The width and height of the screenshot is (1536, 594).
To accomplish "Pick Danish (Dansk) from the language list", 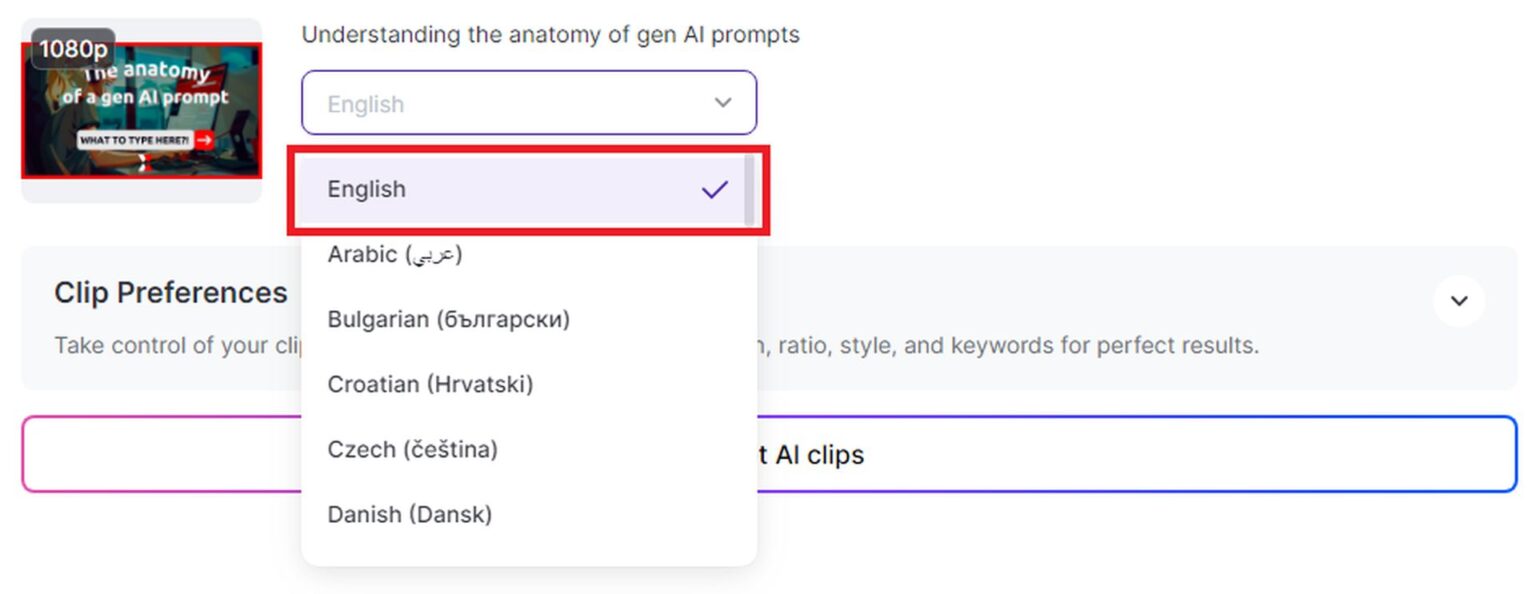I will click(409, 514).
